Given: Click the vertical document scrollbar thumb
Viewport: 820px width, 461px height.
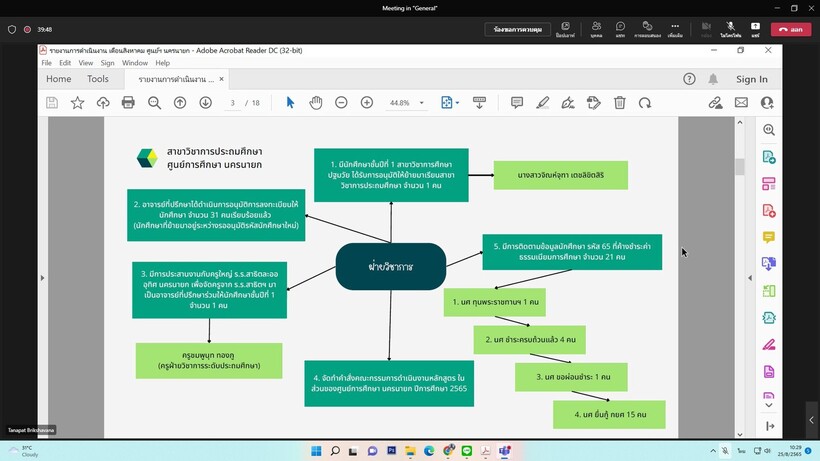Looking at the screenshot, I should tap(740, 166).
